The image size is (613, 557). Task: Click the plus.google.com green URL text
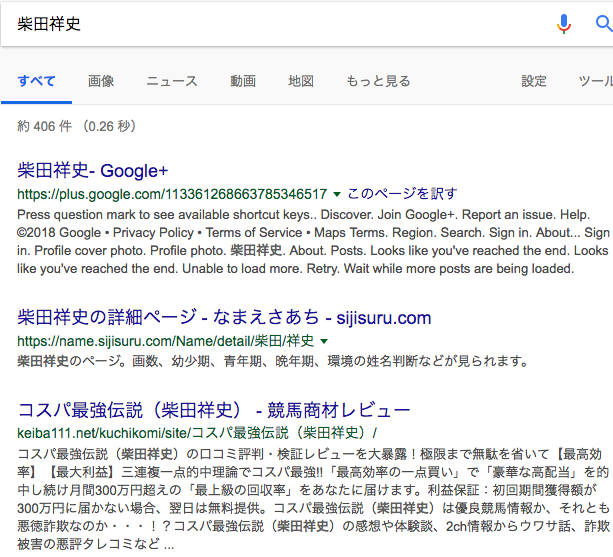[172, 194]
